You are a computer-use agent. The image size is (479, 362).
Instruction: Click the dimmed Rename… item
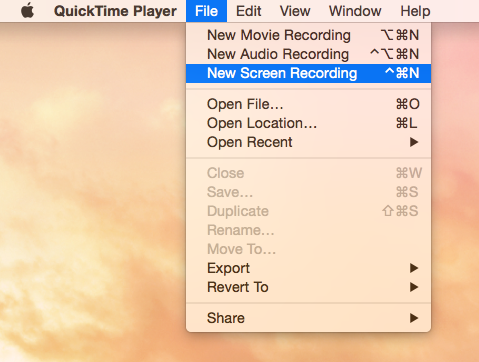click(x=308, y=230)
